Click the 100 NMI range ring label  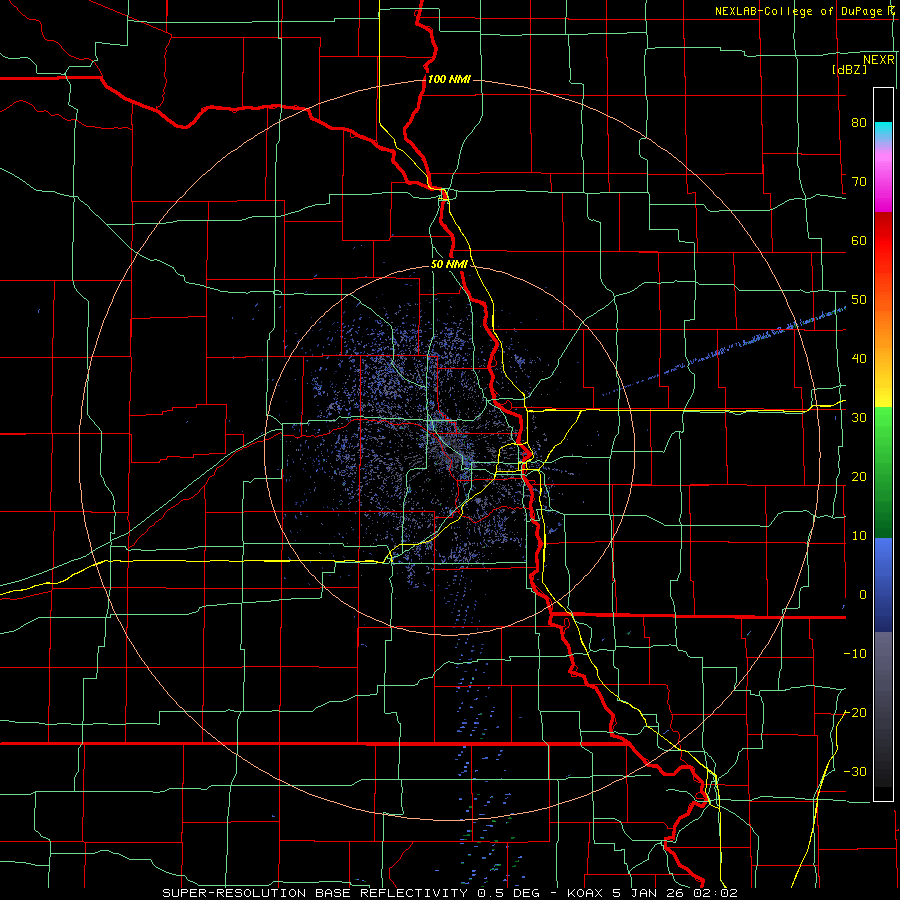pos(449,79)
